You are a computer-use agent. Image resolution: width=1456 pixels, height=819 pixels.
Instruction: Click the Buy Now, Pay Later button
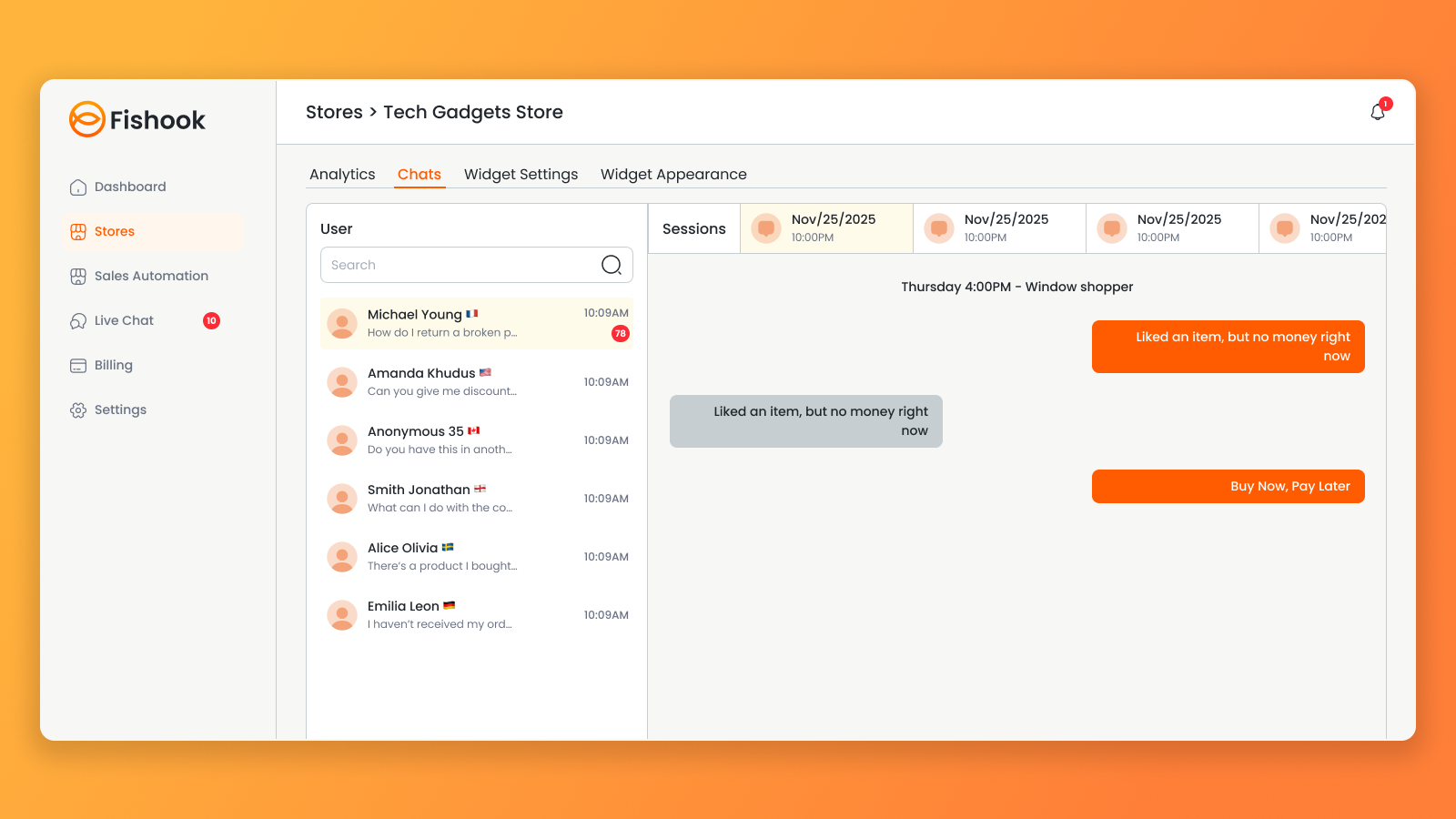[1228, 486]
